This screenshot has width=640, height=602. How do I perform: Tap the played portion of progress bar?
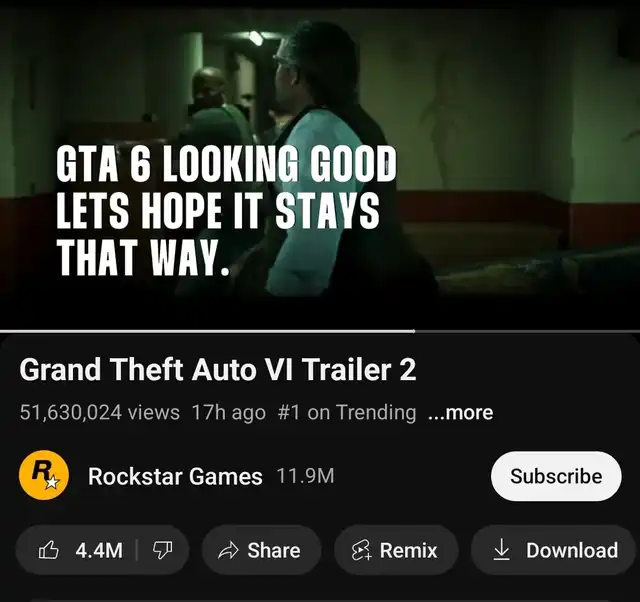(207, 331)
